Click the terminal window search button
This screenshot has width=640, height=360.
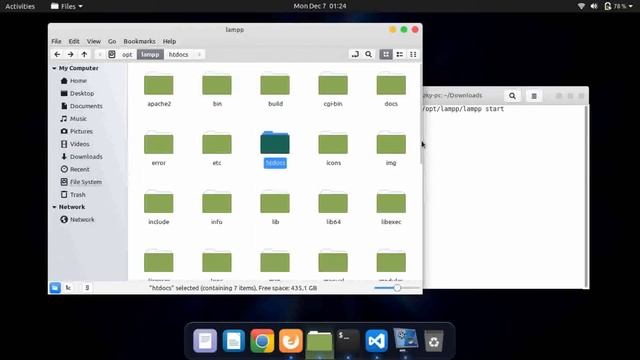click(x=512, y=96)
